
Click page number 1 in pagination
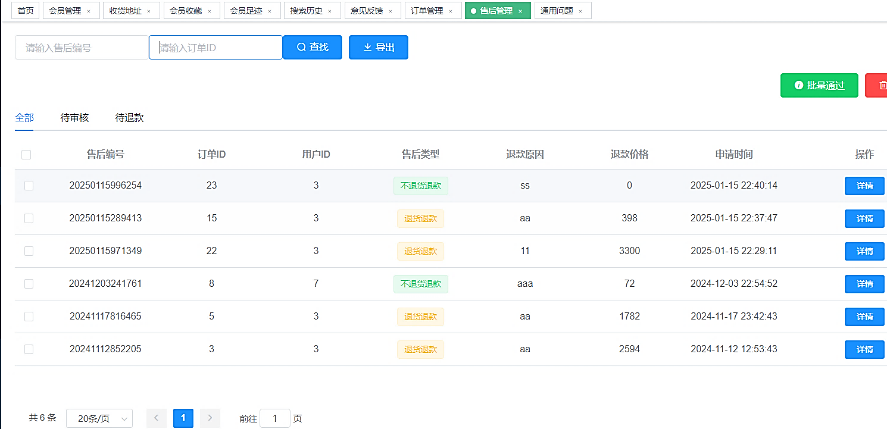click(x=183, y=418)
